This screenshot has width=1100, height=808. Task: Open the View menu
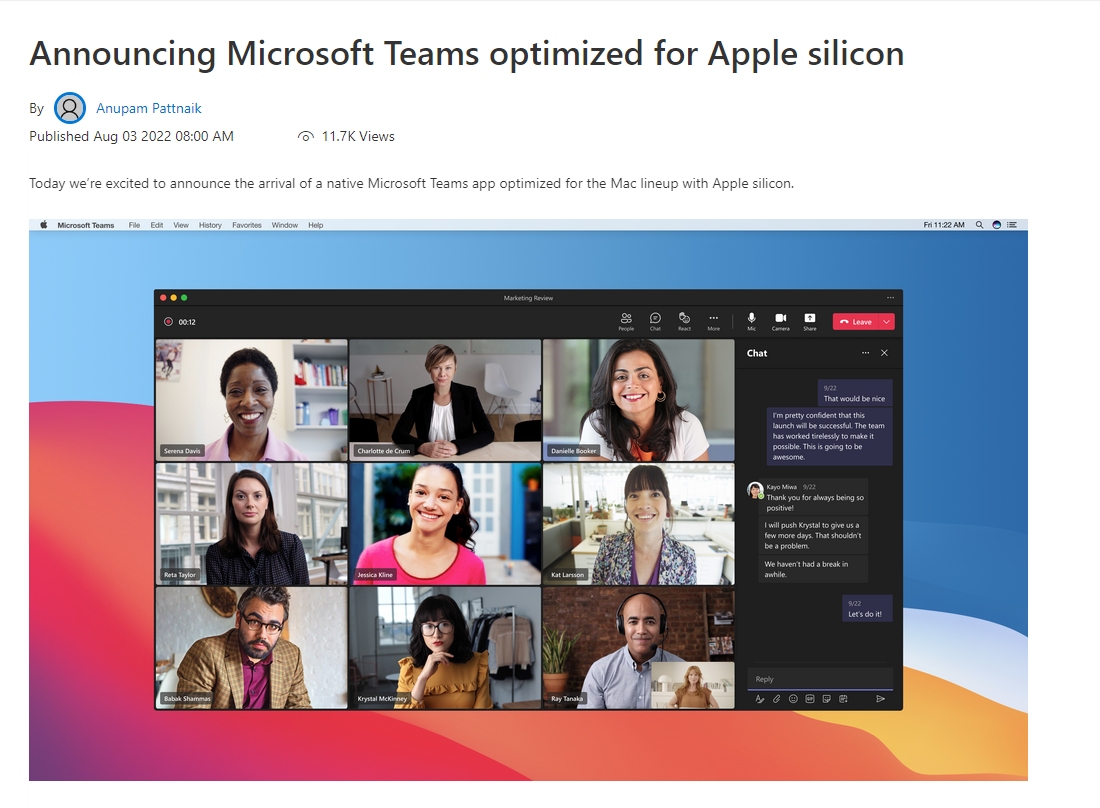(181, 225)
